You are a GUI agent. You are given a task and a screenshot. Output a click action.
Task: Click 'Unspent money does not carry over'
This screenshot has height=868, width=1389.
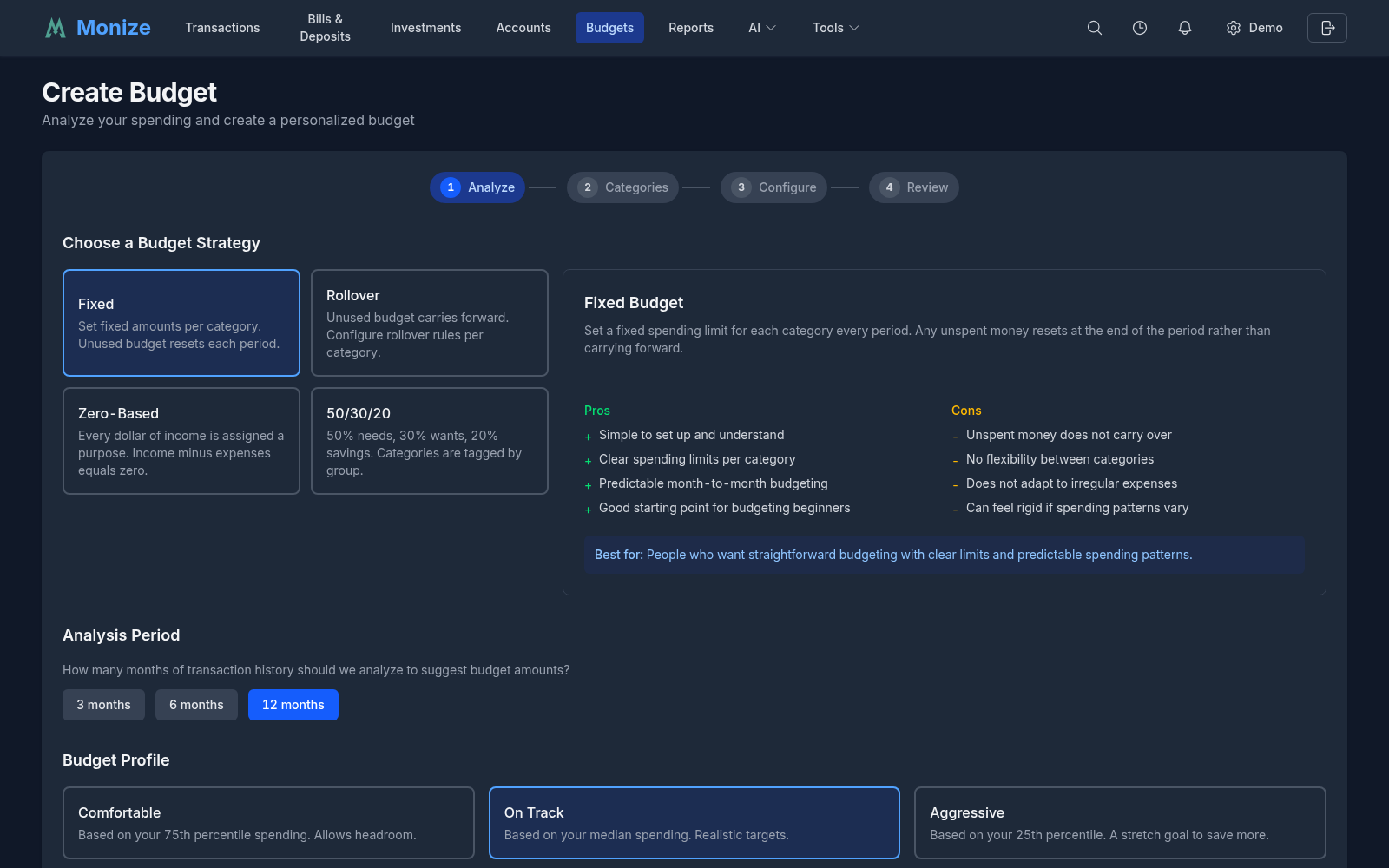point(1069,435)
